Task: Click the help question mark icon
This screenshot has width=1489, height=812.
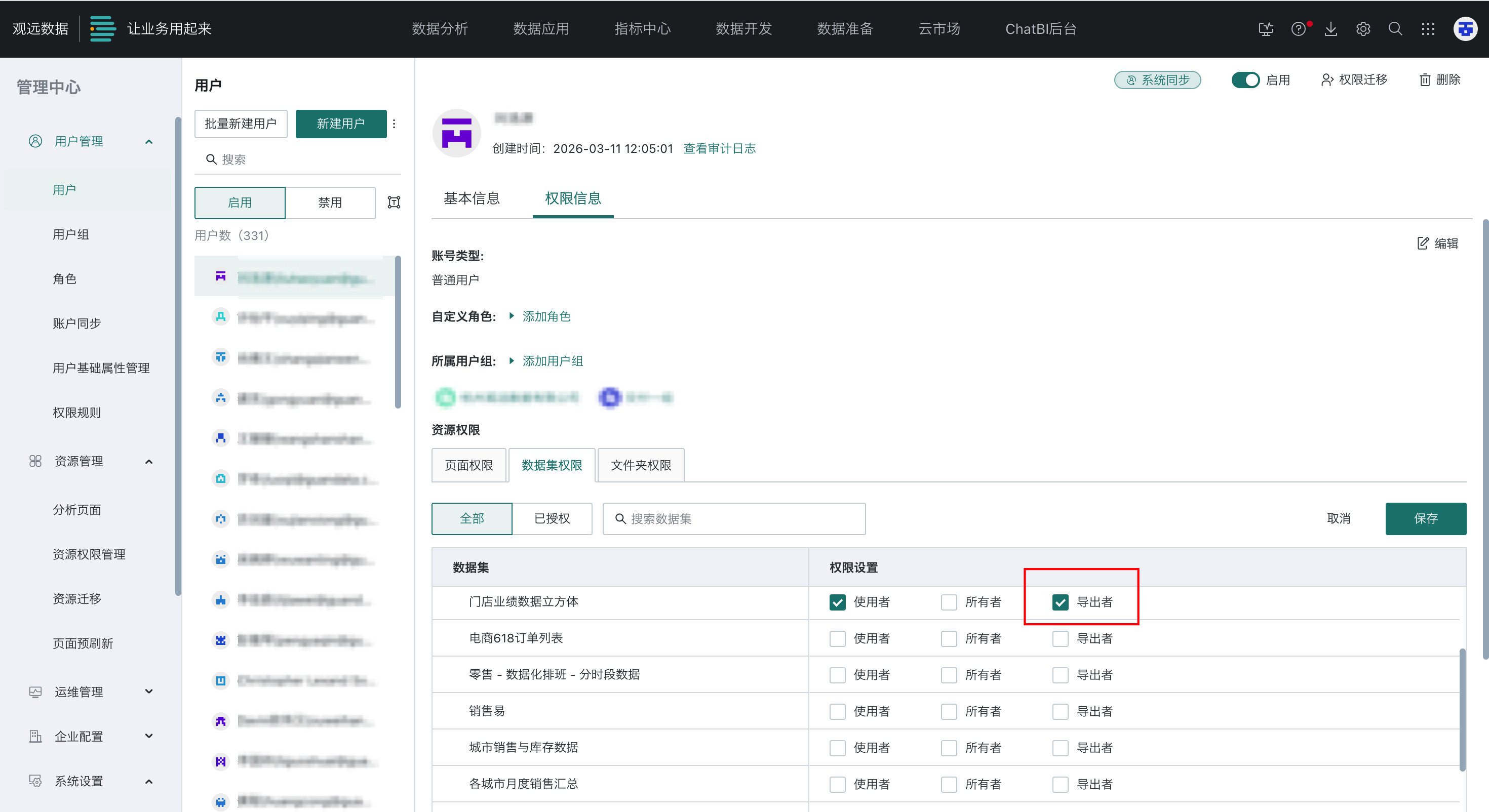Action: 1298,29
